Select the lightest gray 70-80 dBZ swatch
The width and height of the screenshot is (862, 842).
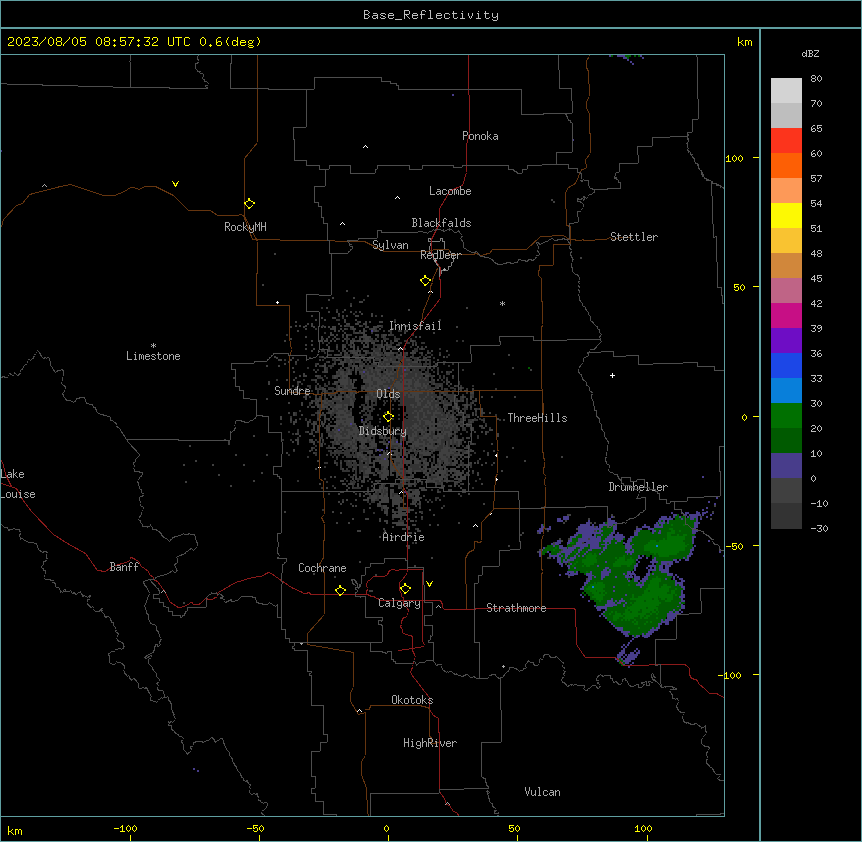[786, 91]
